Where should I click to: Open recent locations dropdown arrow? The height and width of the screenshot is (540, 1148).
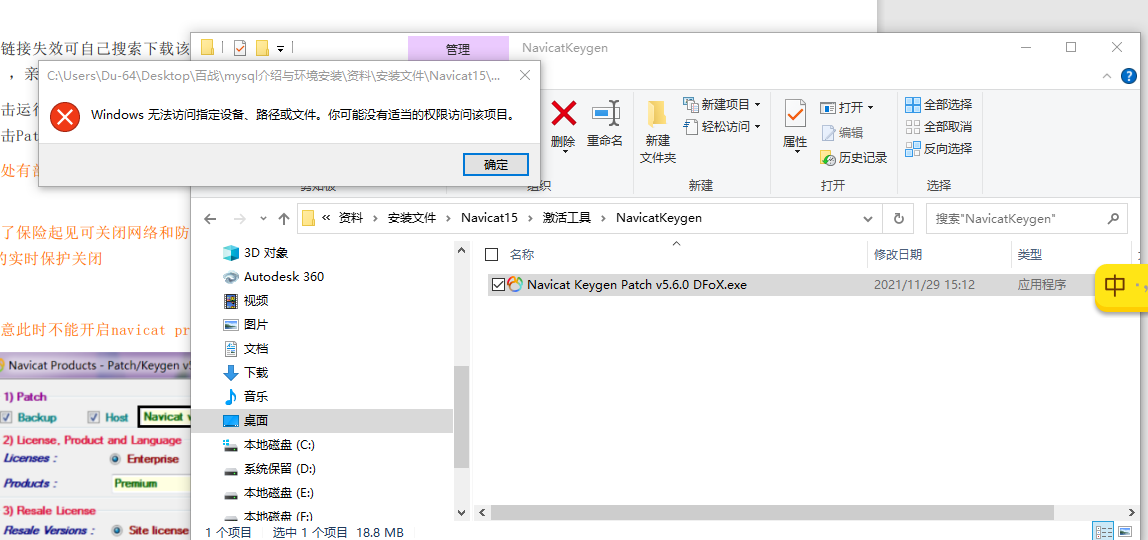[x=263, y=218]
